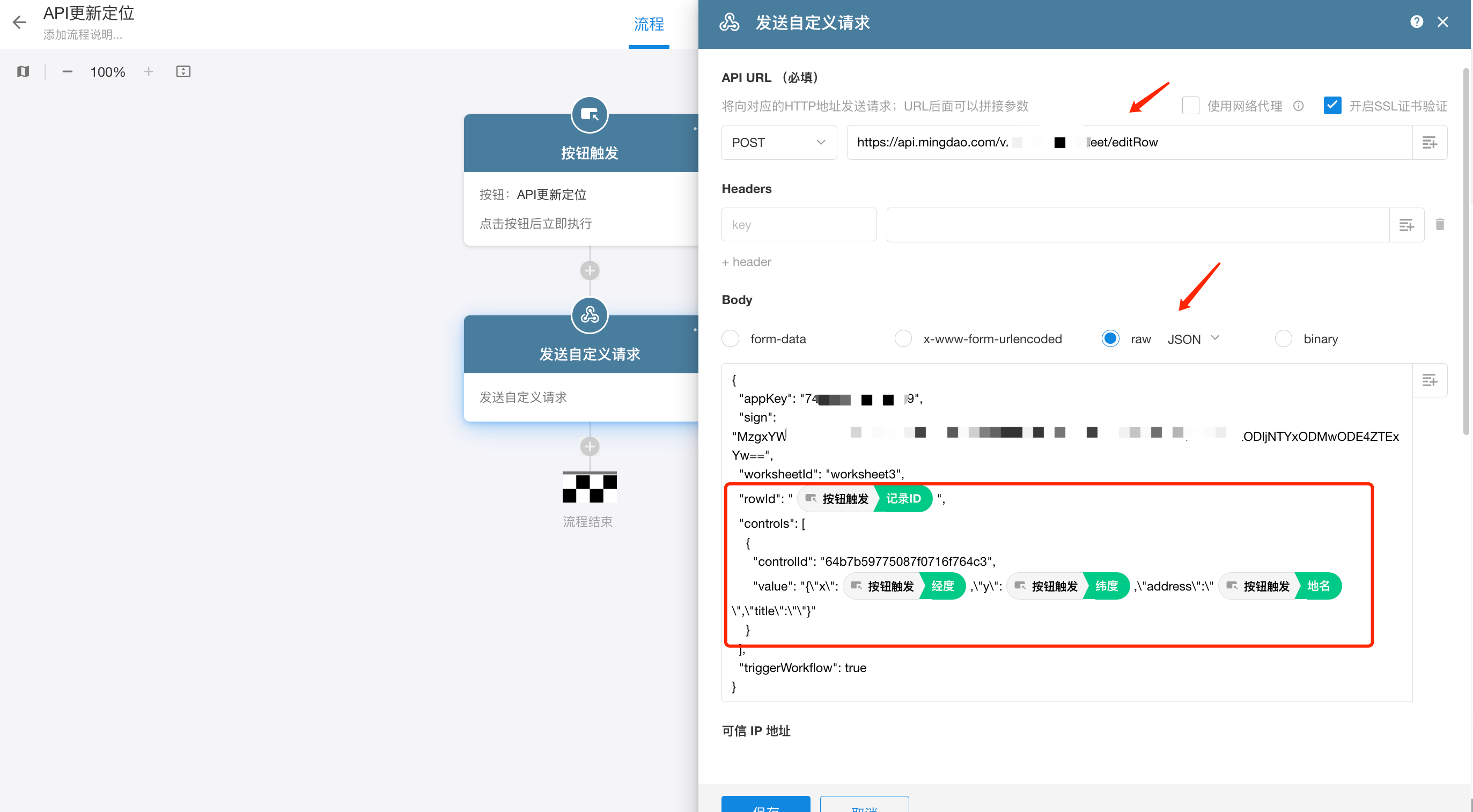This screenshot has width=1473, height=812.
Task: Click the 保存 button
Action: (765, 805)
